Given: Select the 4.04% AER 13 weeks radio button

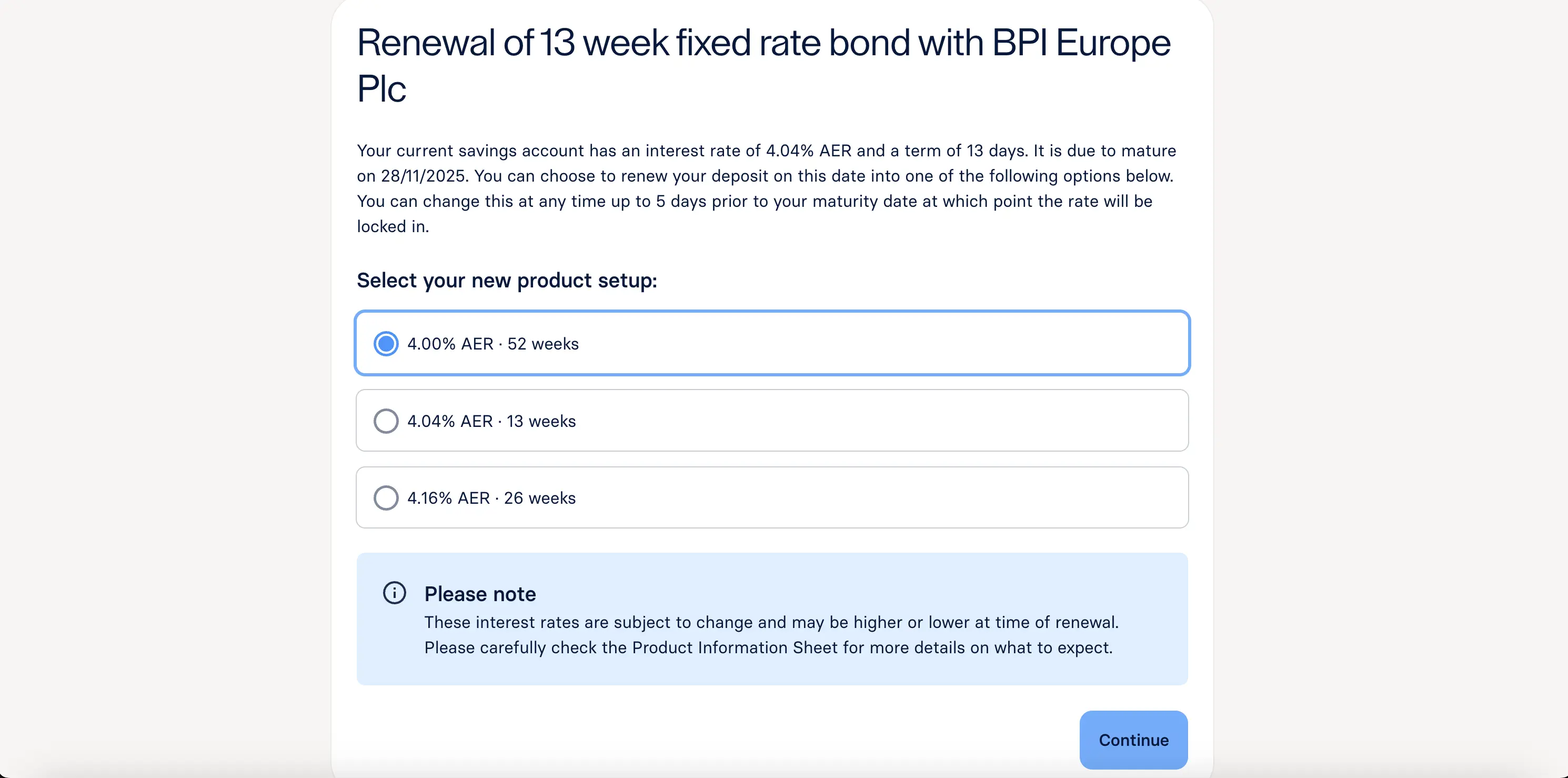Looking at the screenshot, I should [x=386, y=421].
